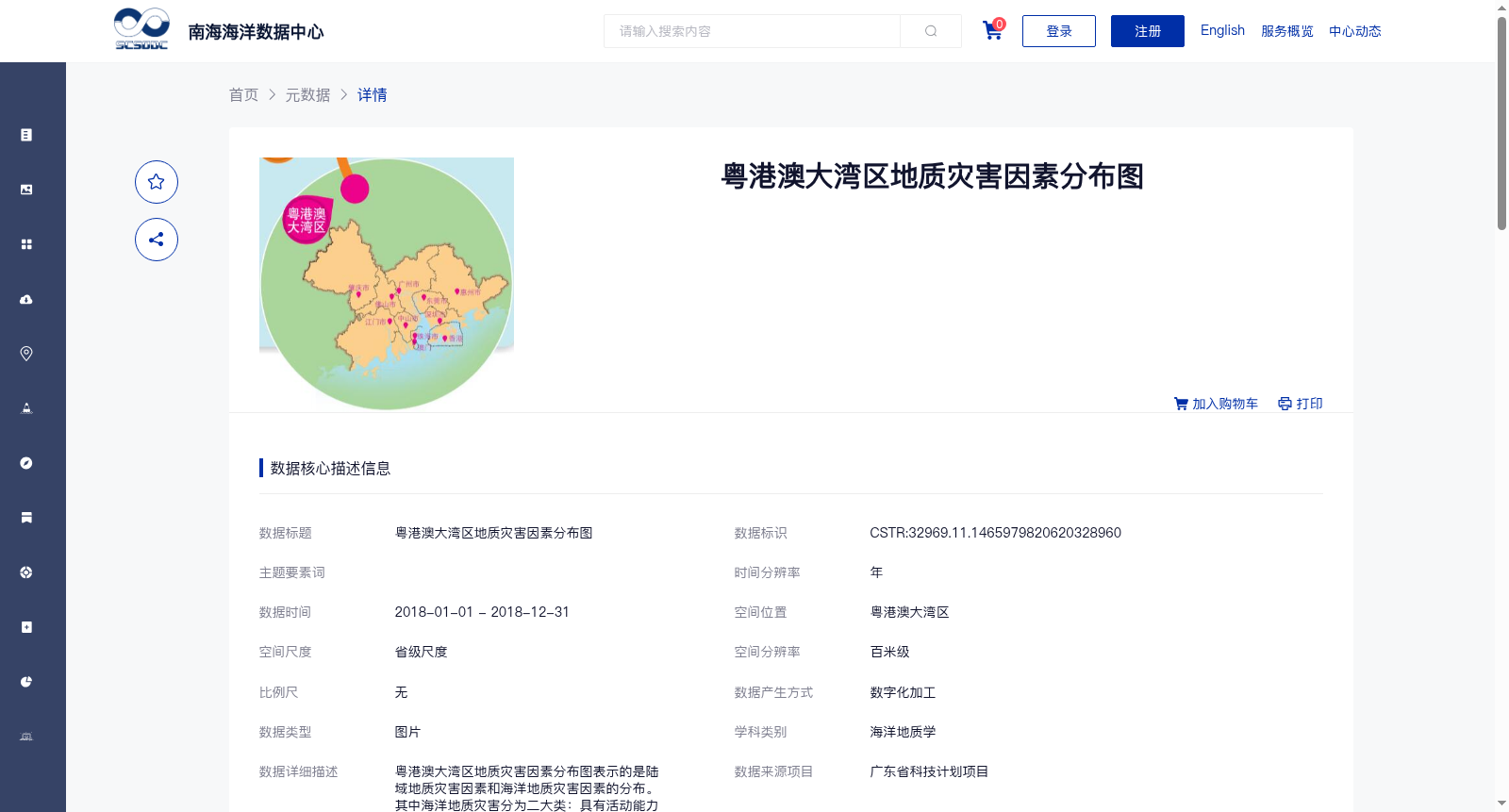Image resolution: width=1509 pixels, height=812 pixels.
Task: Open the map location pin sidebar icon
Action: [x=26, y=354]
